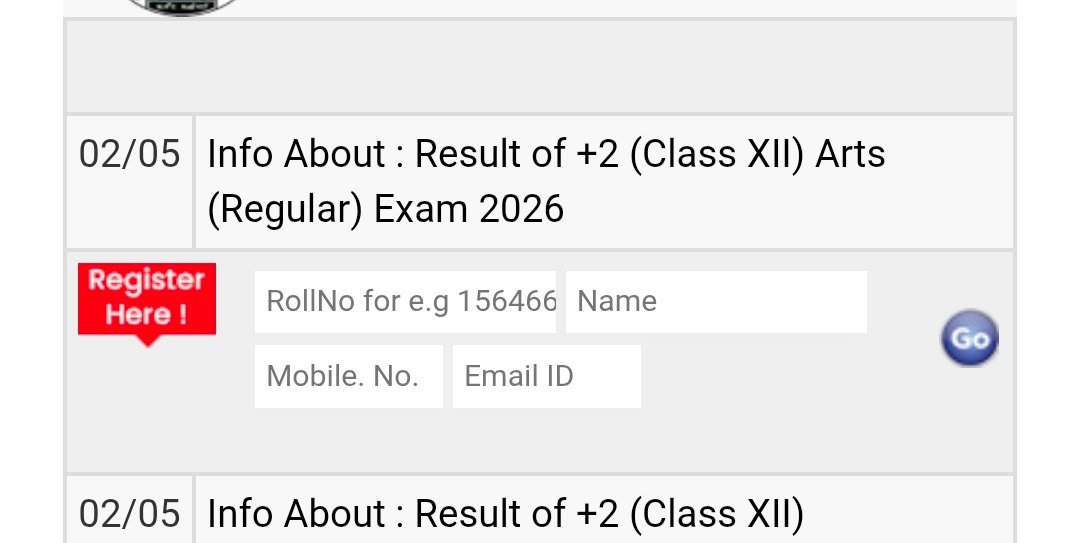Image resolution: width=1080 pixels, height=543 pixels.
Task: Click the gap between Name field and Go
Action: pos(904,302)
